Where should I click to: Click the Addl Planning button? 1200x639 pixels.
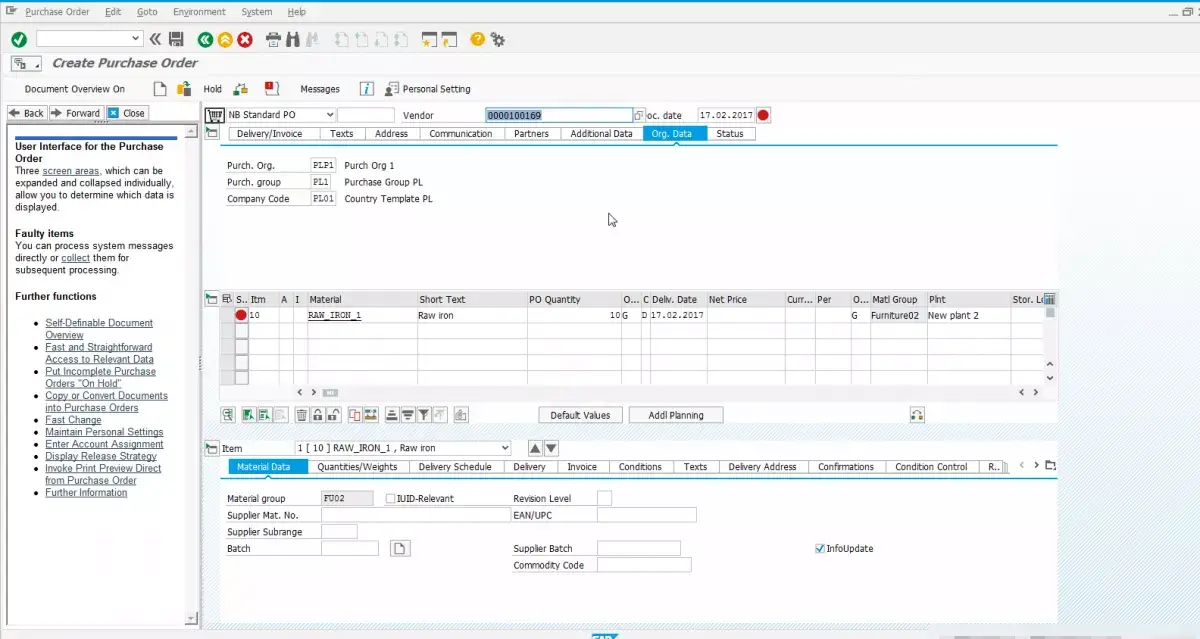tap(676, 415)
